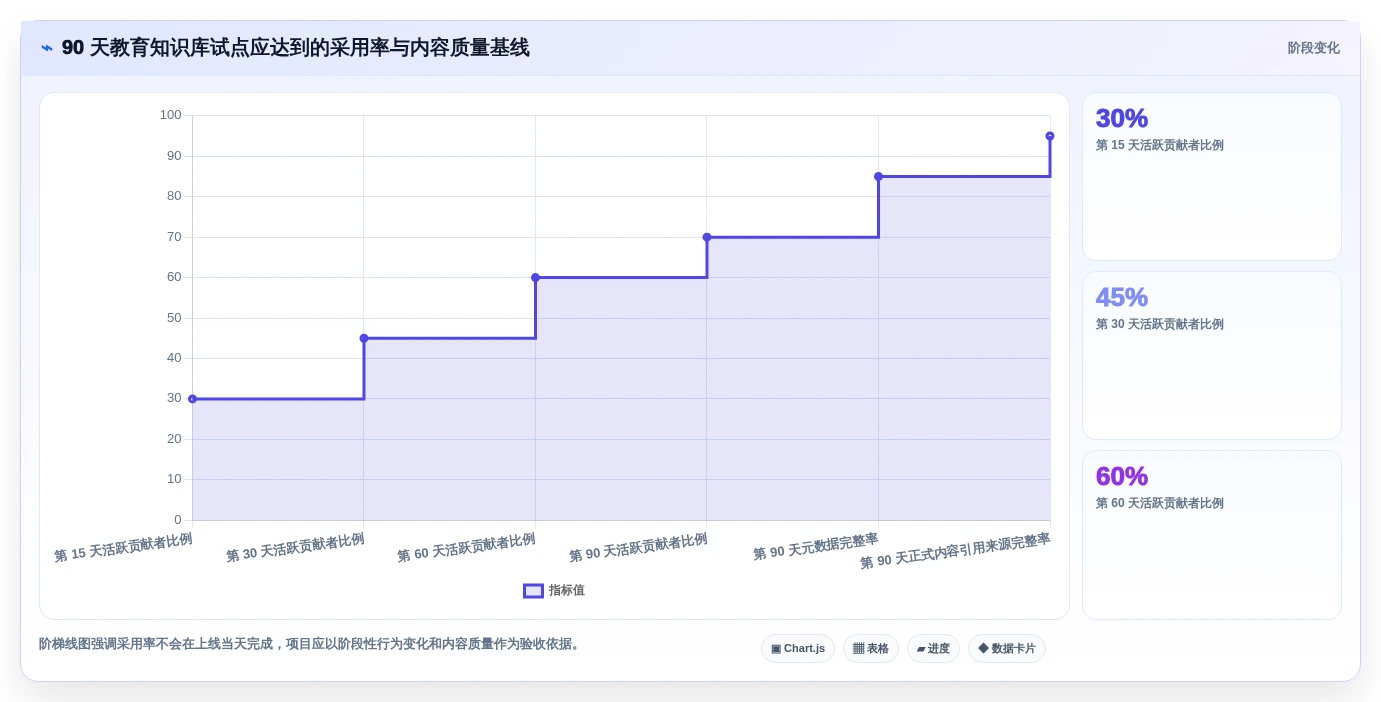This screenshot has height=702, width=1381.
Task: Click the chart data point at 45
Action: [x=364, y=338]
